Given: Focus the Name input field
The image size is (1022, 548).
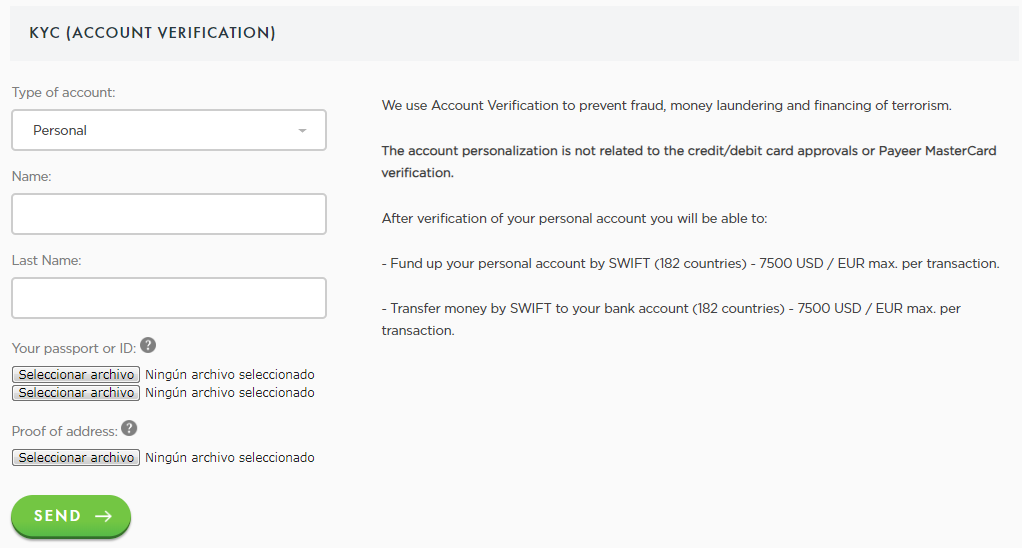Looking at the screenshot, I should click(x=168, y=214).
